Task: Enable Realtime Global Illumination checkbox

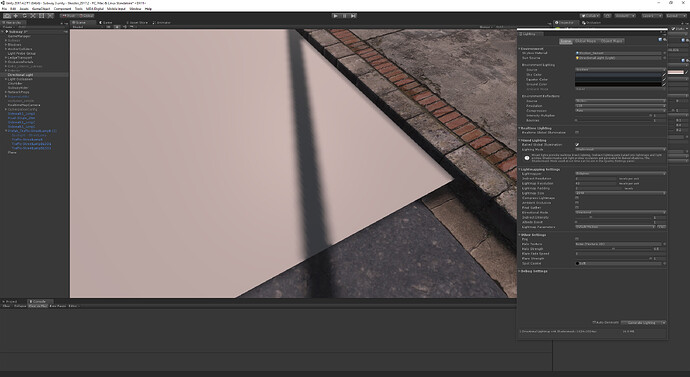Action: 577,132
